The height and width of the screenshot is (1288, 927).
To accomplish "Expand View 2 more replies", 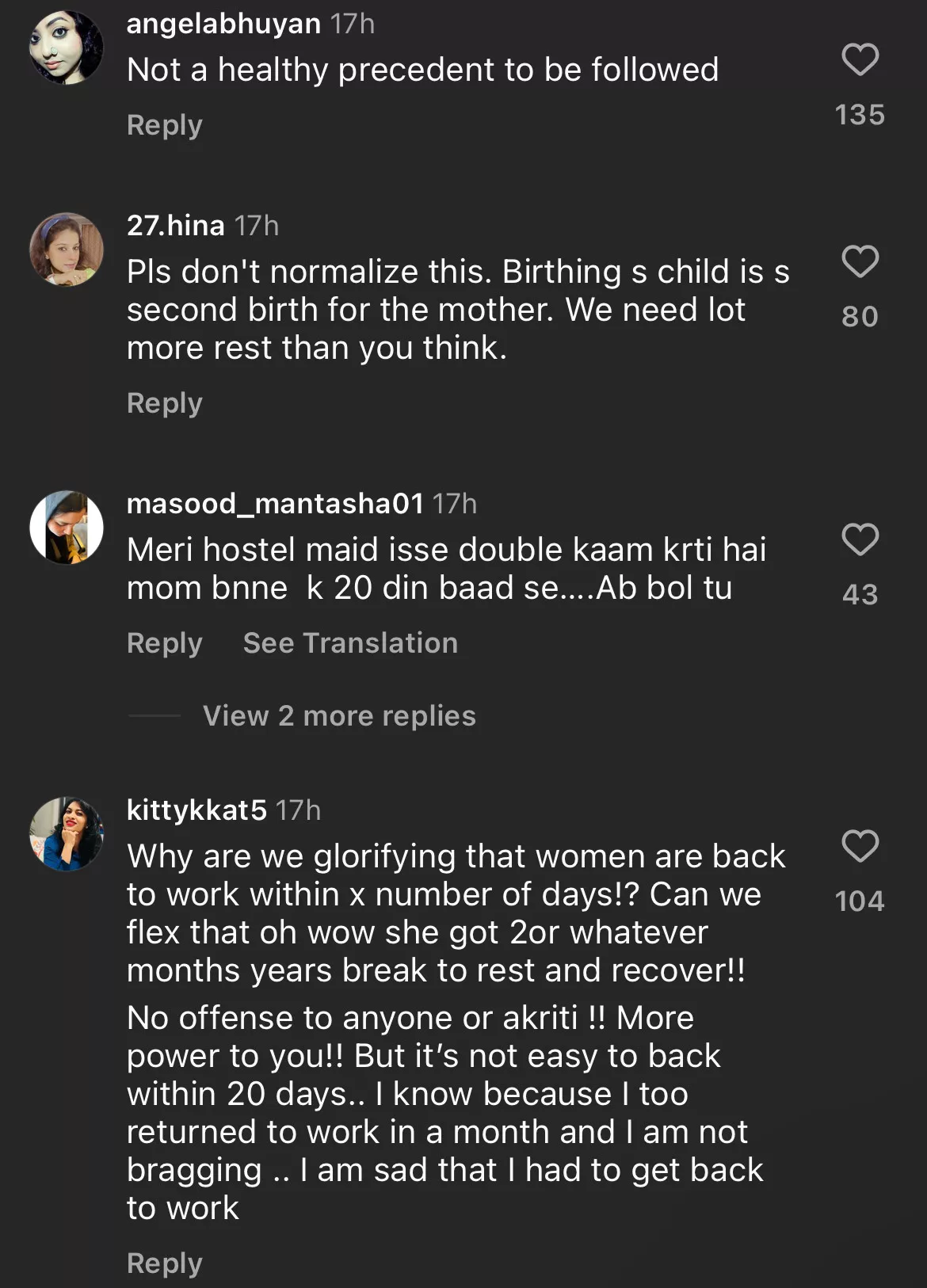I will click(x=339, y=716).
